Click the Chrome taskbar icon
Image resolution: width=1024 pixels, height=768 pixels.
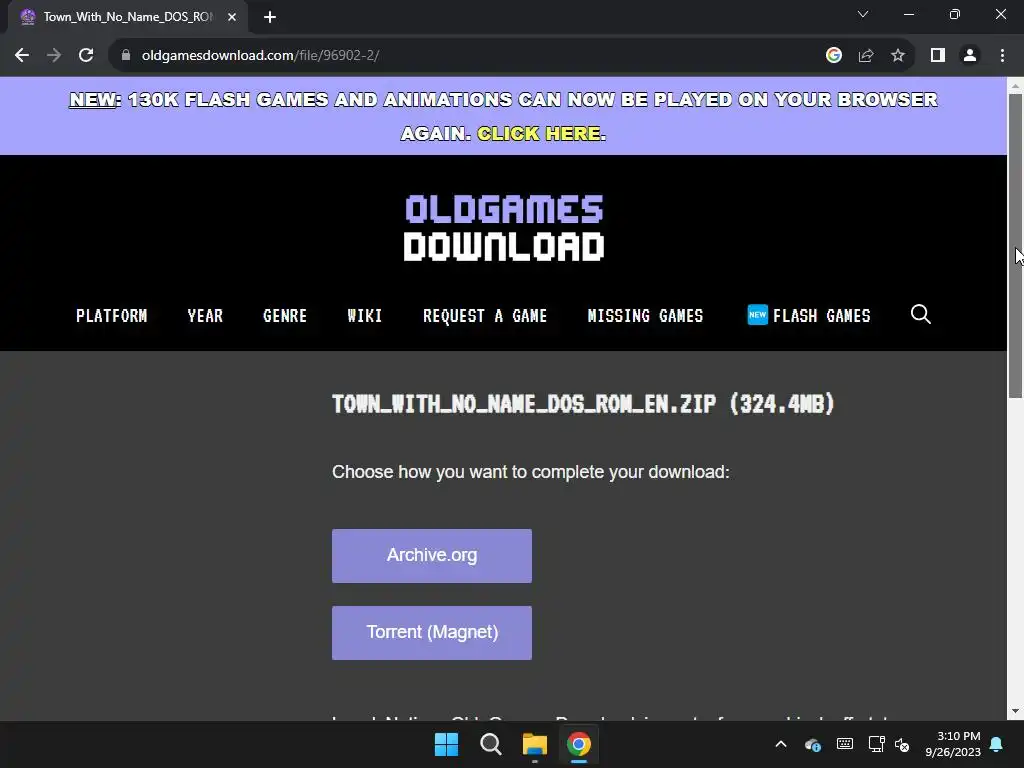click(579, 744)
